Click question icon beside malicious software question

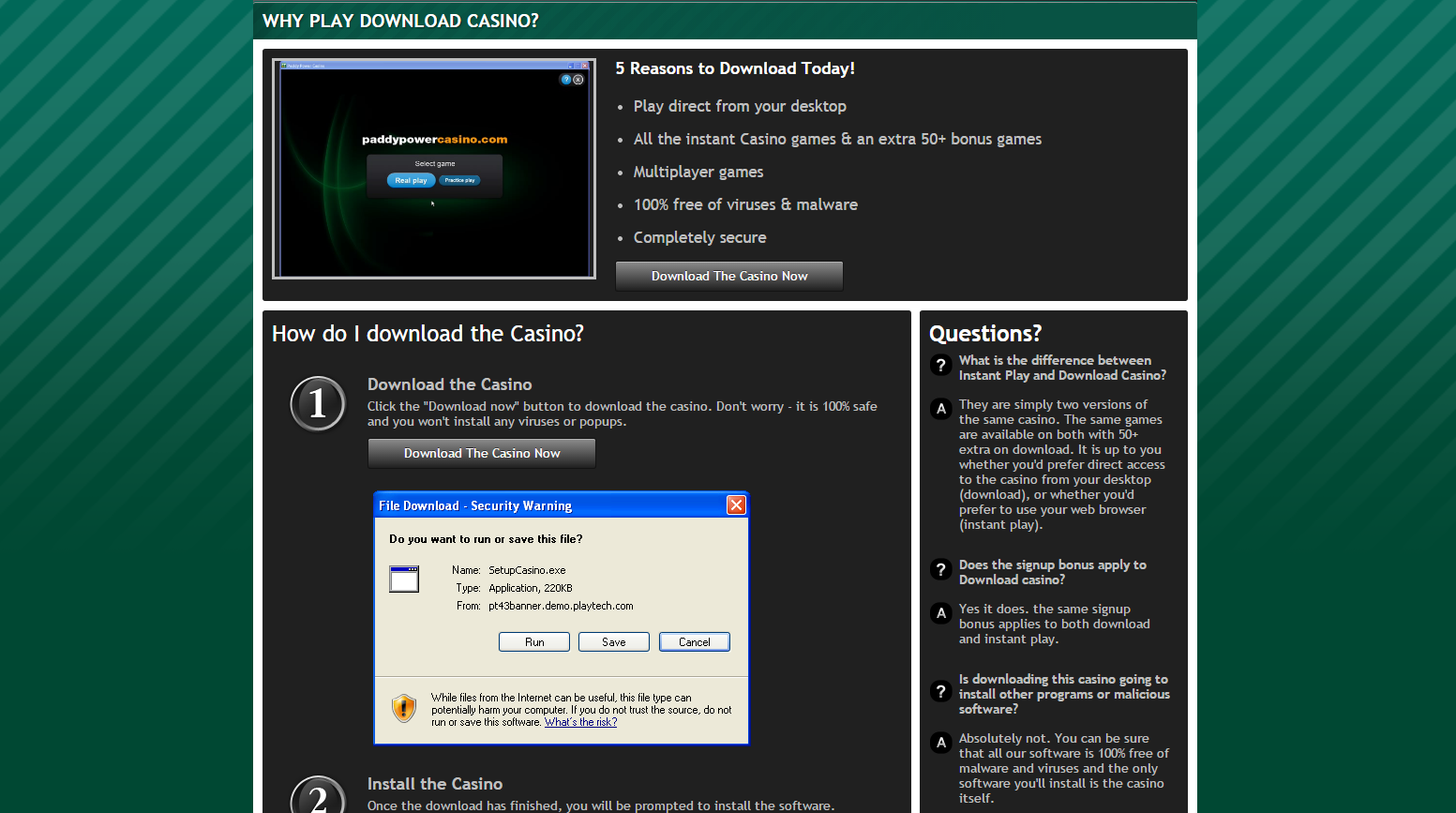(x=941, y=691)
